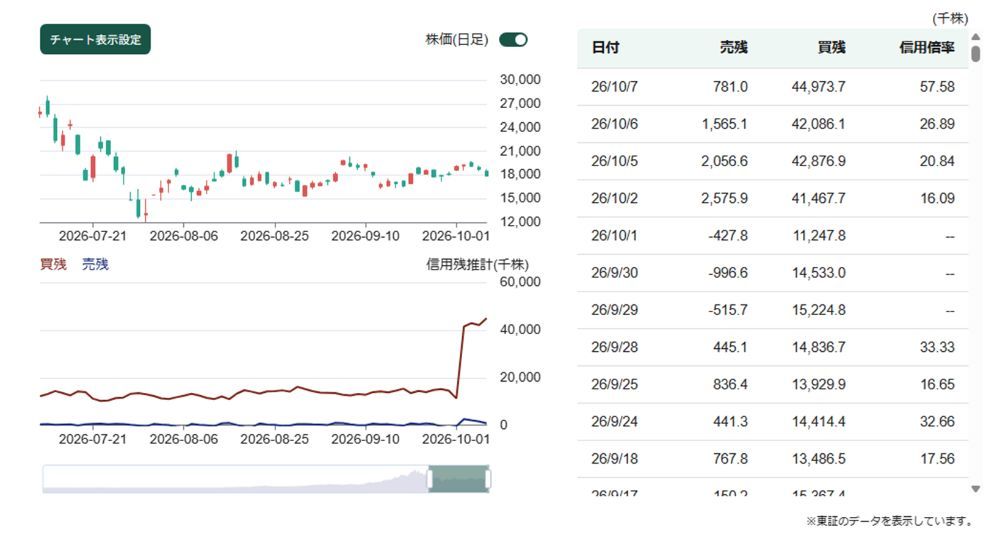
Task: Click the 11,247.8 買残 value
Action: 819,235
